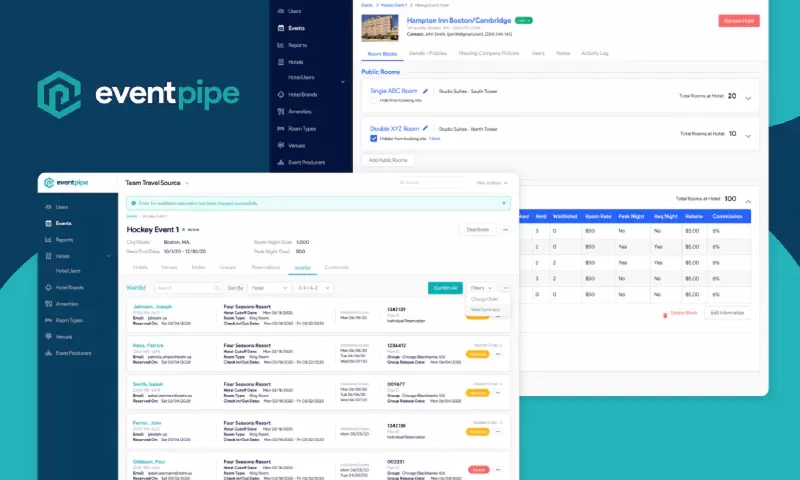Image resolution: width=800 pixels, height=480 pixels.
Task: Edit Double XYZ Room with pencil icon
Action: [x=425, y=129]
